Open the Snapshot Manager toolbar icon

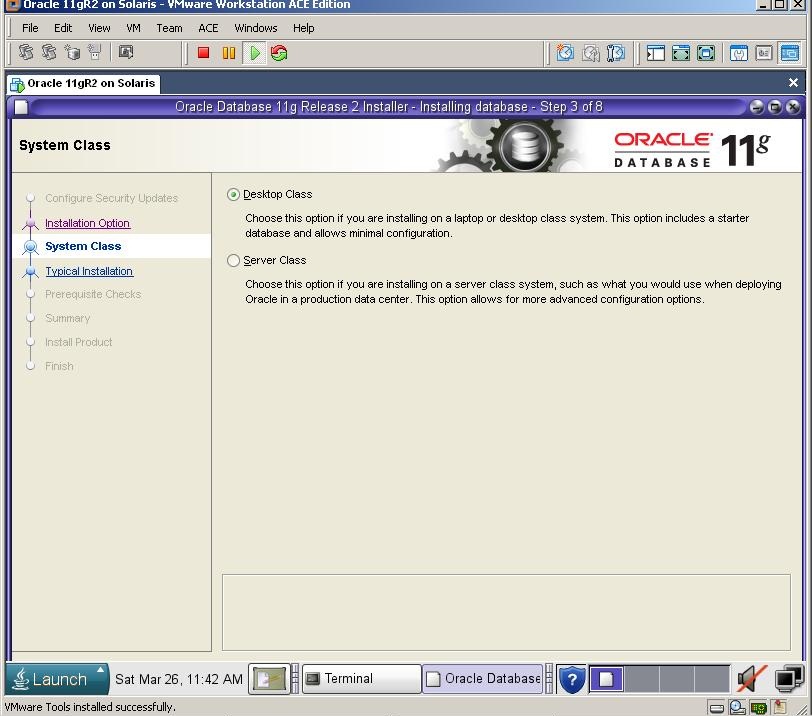coord(615,52)
